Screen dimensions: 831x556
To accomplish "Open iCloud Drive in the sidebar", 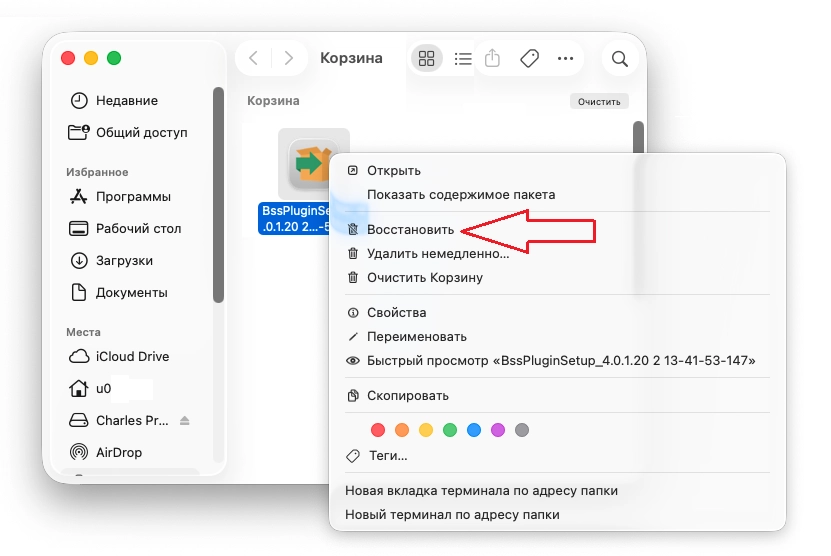I will pyautogui.click(x=132, y=357).
